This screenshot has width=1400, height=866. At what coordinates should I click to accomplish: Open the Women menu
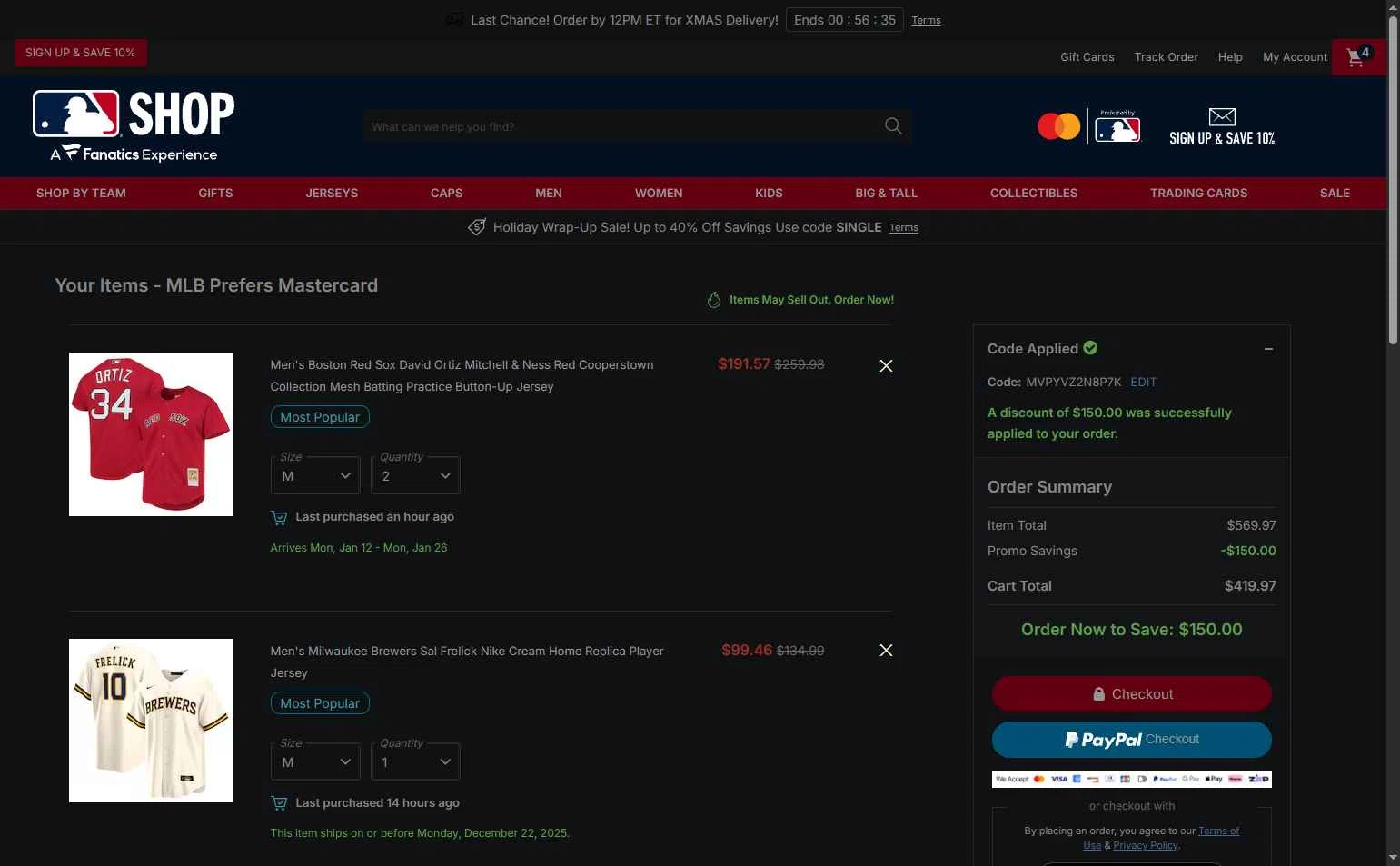tap(659, 194)
